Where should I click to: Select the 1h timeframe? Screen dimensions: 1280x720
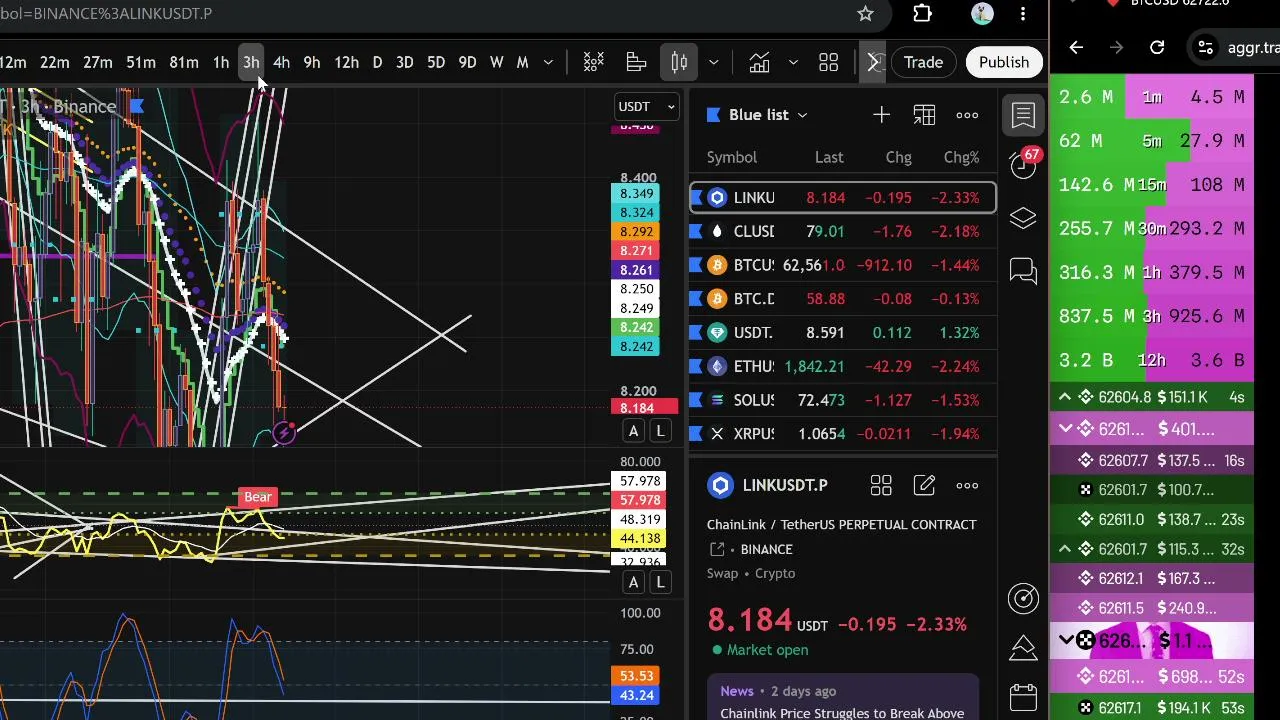coord(220,63)
